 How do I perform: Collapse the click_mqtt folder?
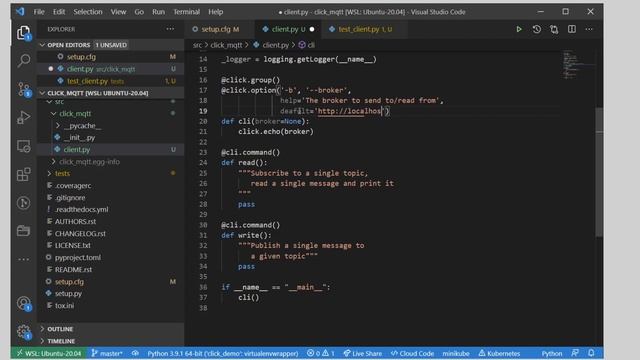tap(53, 113)
